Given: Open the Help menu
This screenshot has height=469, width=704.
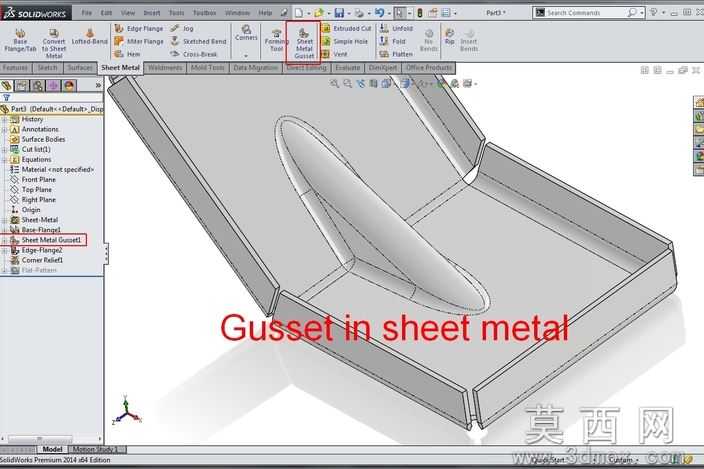Looking at the screenshot, I should coord(265,13).
